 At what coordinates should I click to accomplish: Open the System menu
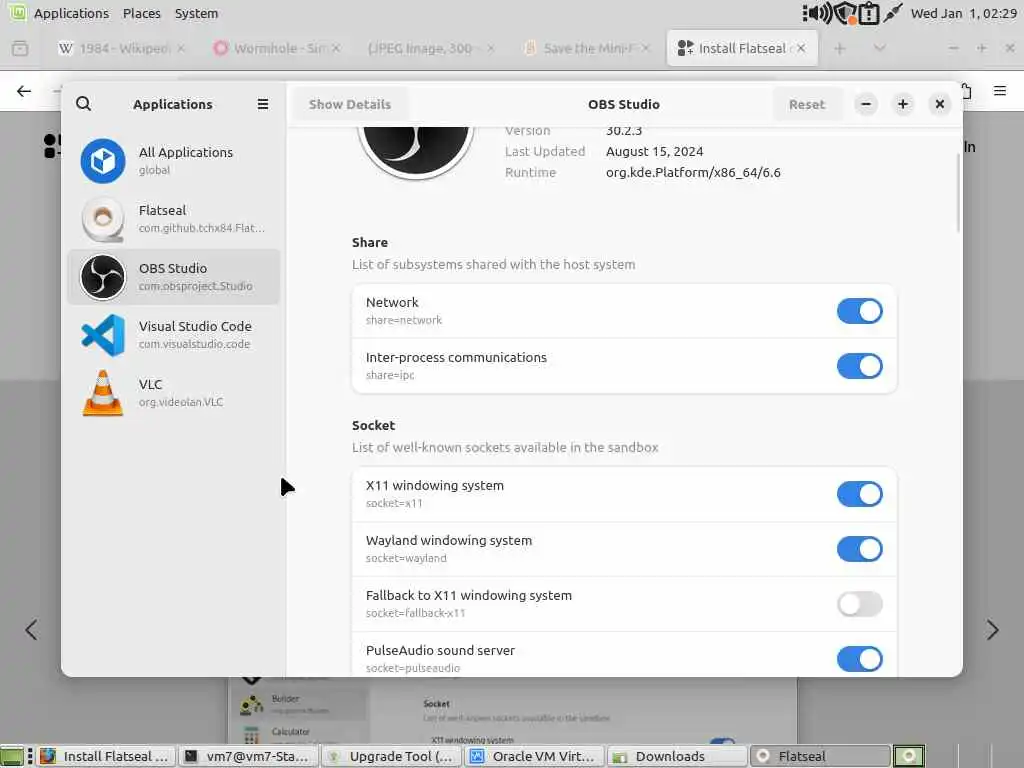click(x=196, y=13)
